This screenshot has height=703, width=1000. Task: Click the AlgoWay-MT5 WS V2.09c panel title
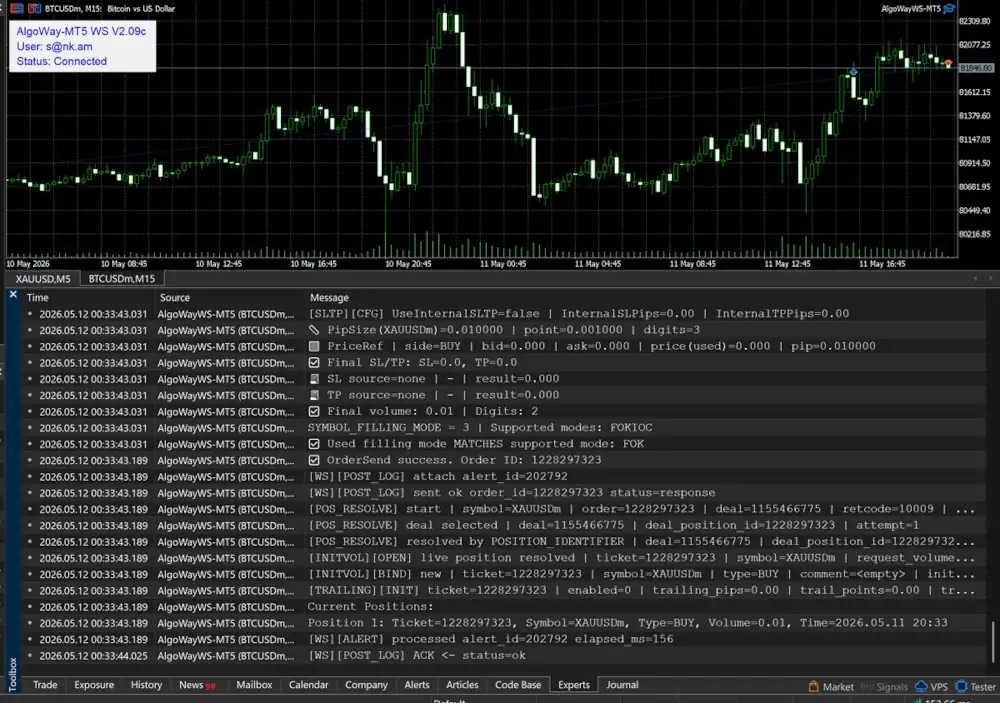tap(81, 31)
